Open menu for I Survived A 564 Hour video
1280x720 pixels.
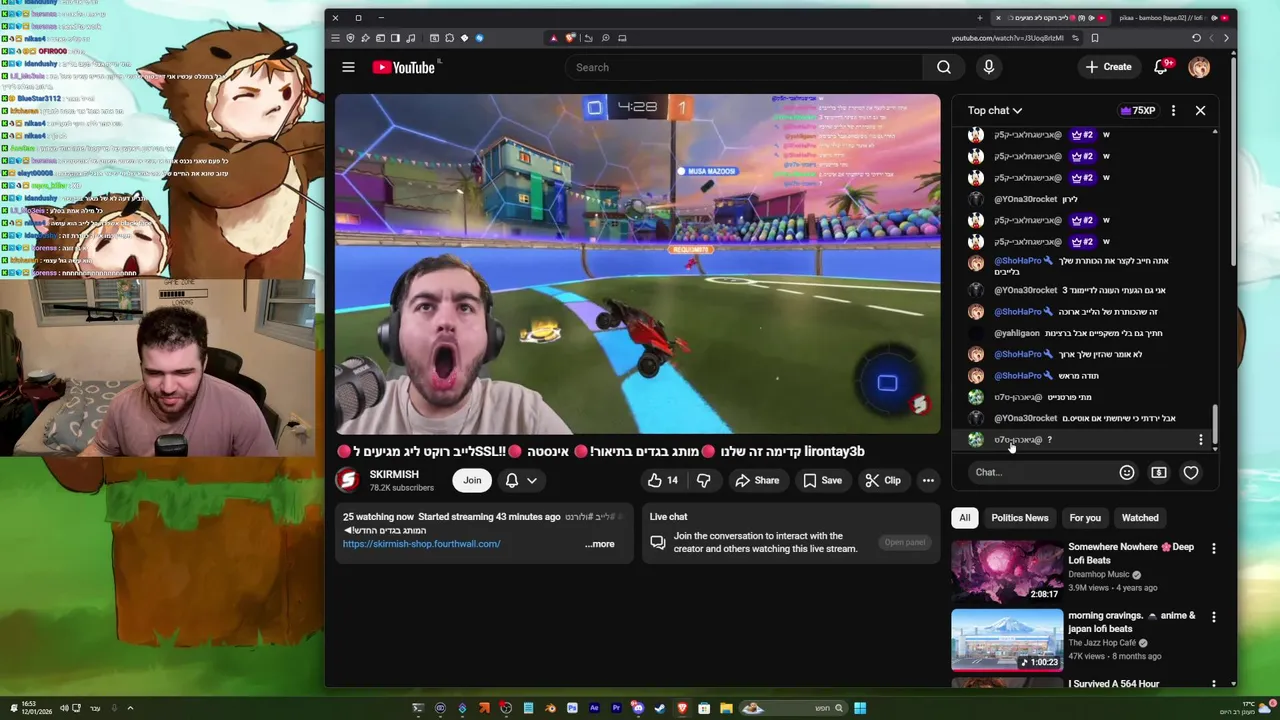[x=1214, y=684]
